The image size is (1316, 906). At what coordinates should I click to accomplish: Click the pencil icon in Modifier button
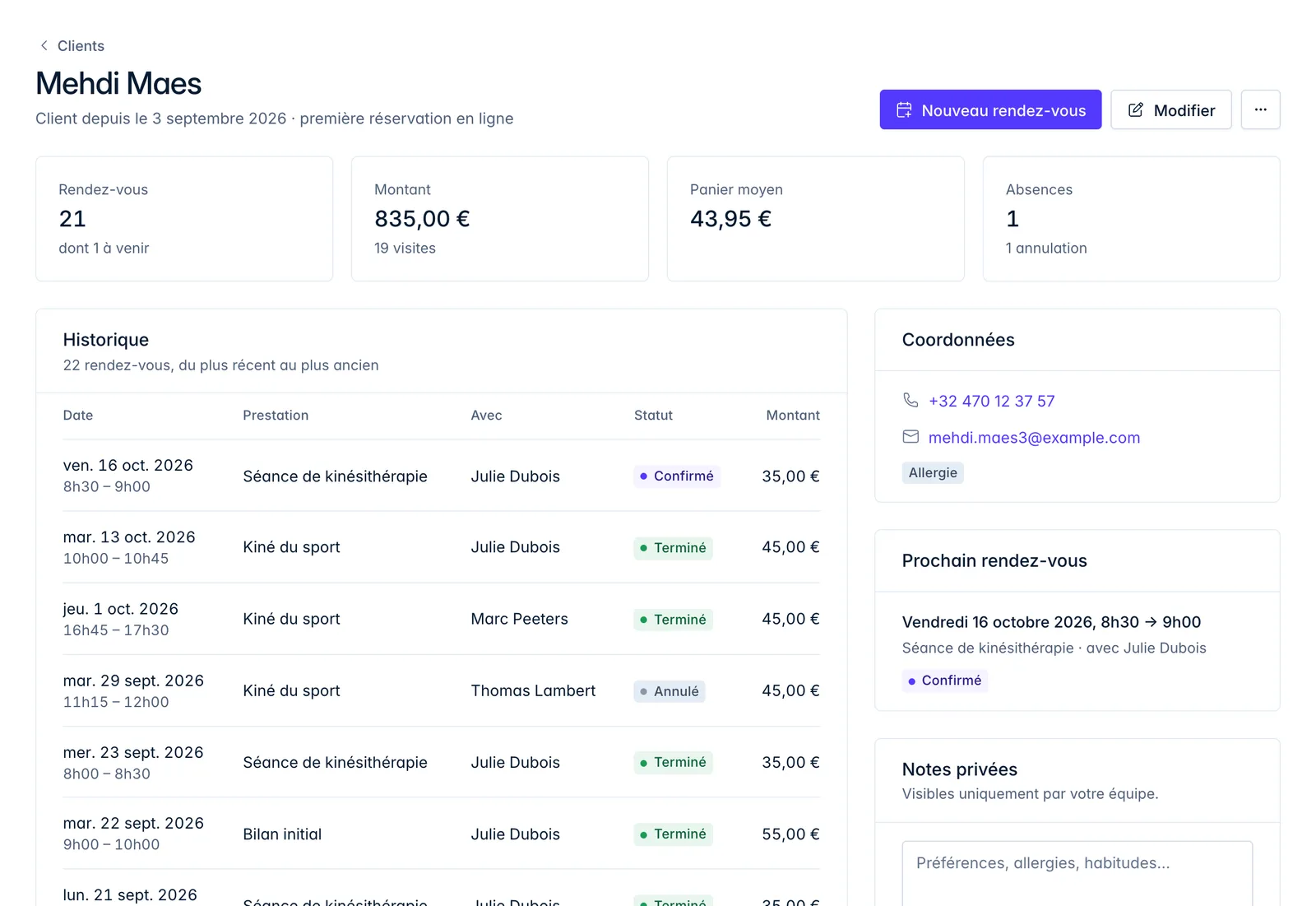click(1136, 110)
